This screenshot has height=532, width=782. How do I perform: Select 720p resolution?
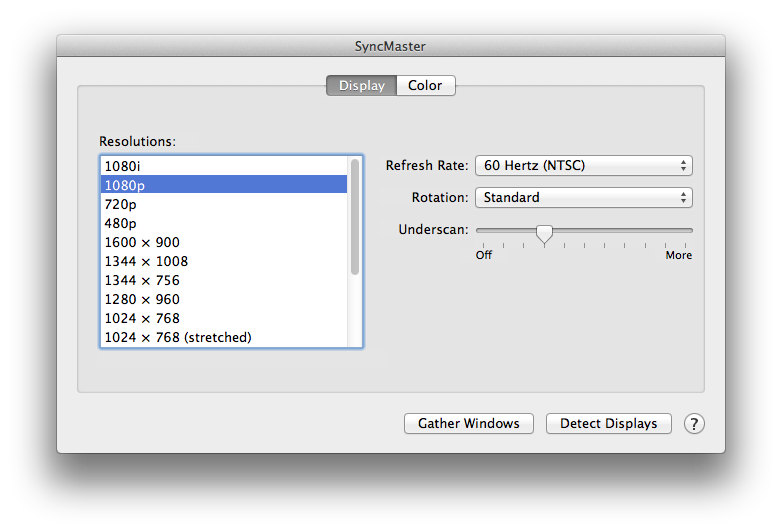[224, 204]
